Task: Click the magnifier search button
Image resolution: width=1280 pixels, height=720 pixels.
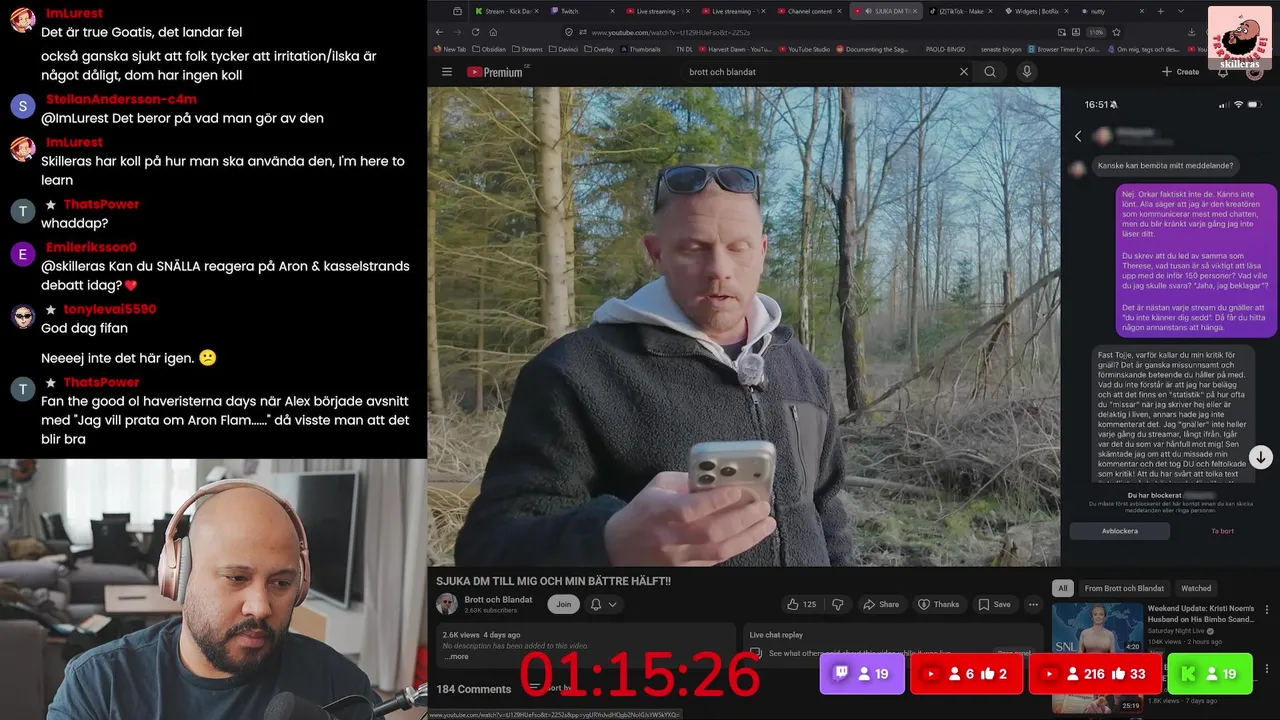Action: pyautogui.click(x=990, y=72)
